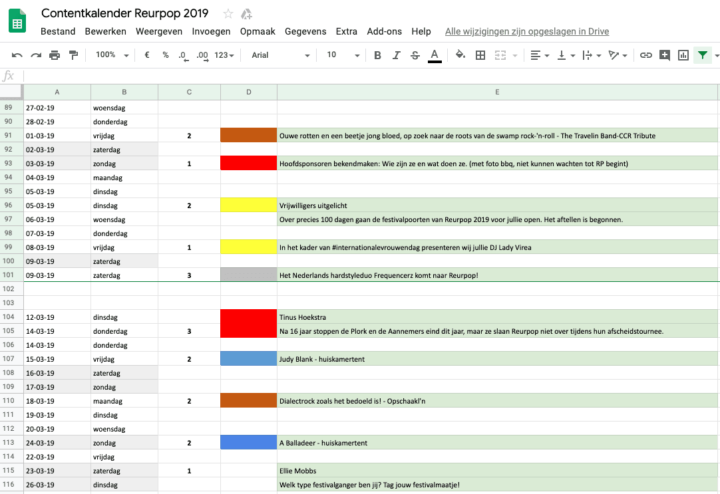Open the fill color picker
720x494 pixels.
460,55
